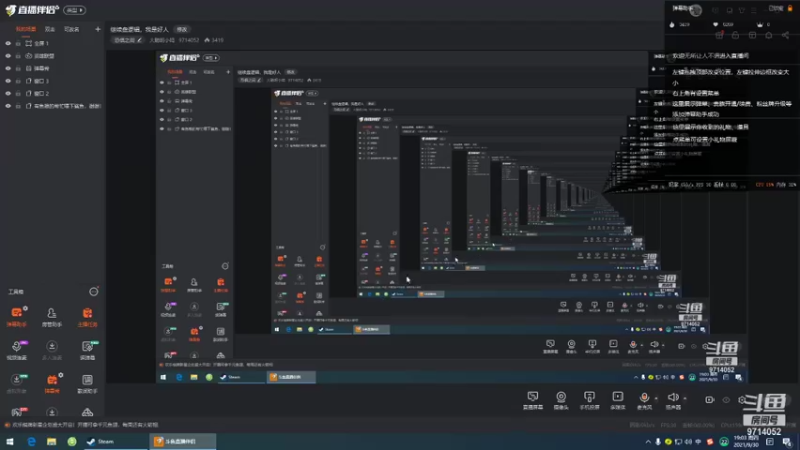800x450 pixels.
Task: Open the orientation pill beside the app logo
Action: tap(74, 10)
